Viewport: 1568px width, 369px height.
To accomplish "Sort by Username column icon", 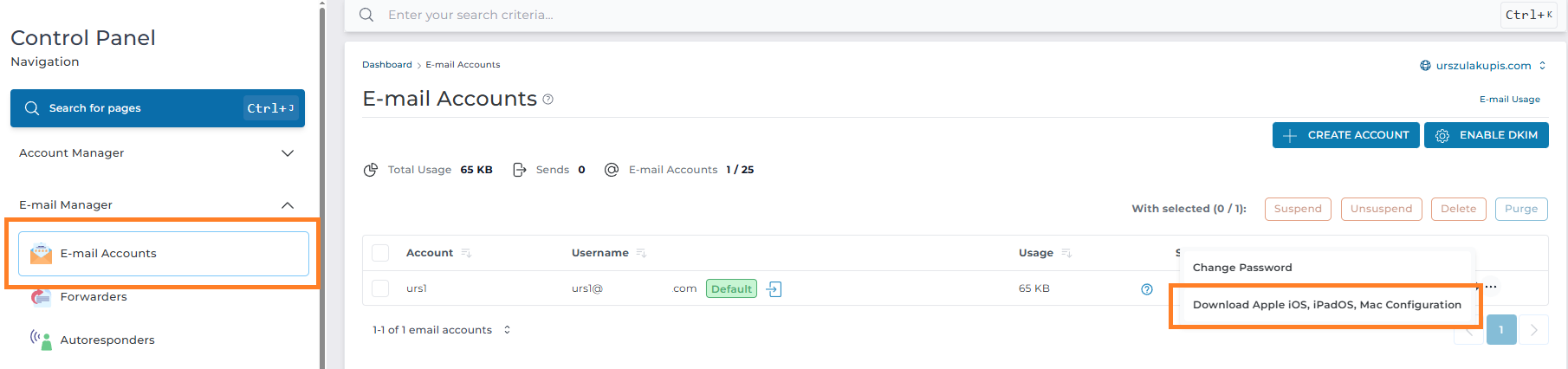I will pyautogui.click(x=641, y=253).
